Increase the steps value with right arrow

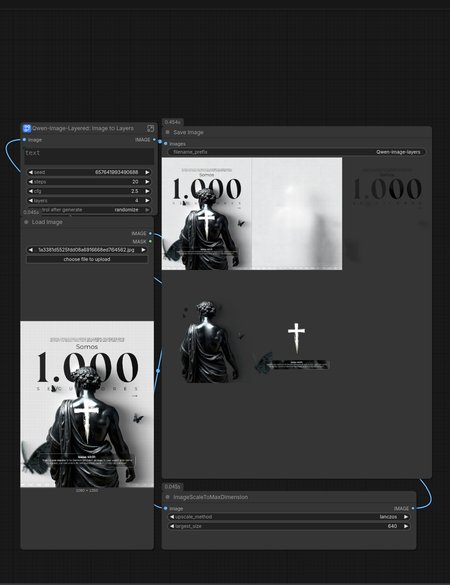[147, 182]
